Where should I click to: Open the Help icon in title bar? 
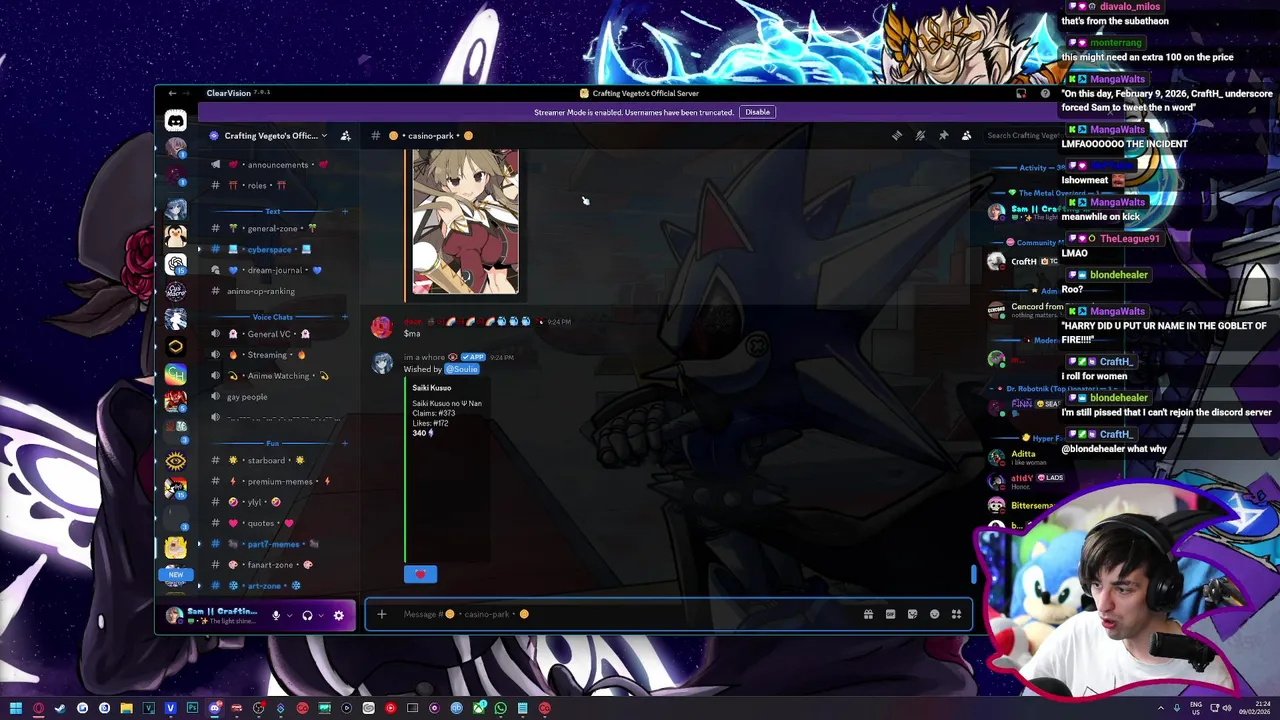pyautogui.click(x=1045, y=93)
